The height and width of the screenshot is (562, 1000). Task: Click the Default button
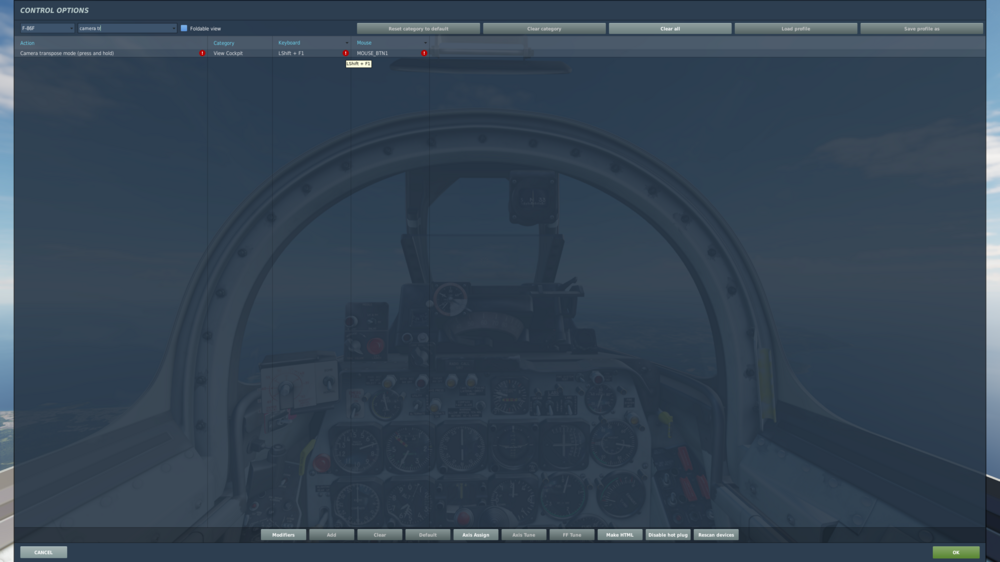[x=428, y=535]
